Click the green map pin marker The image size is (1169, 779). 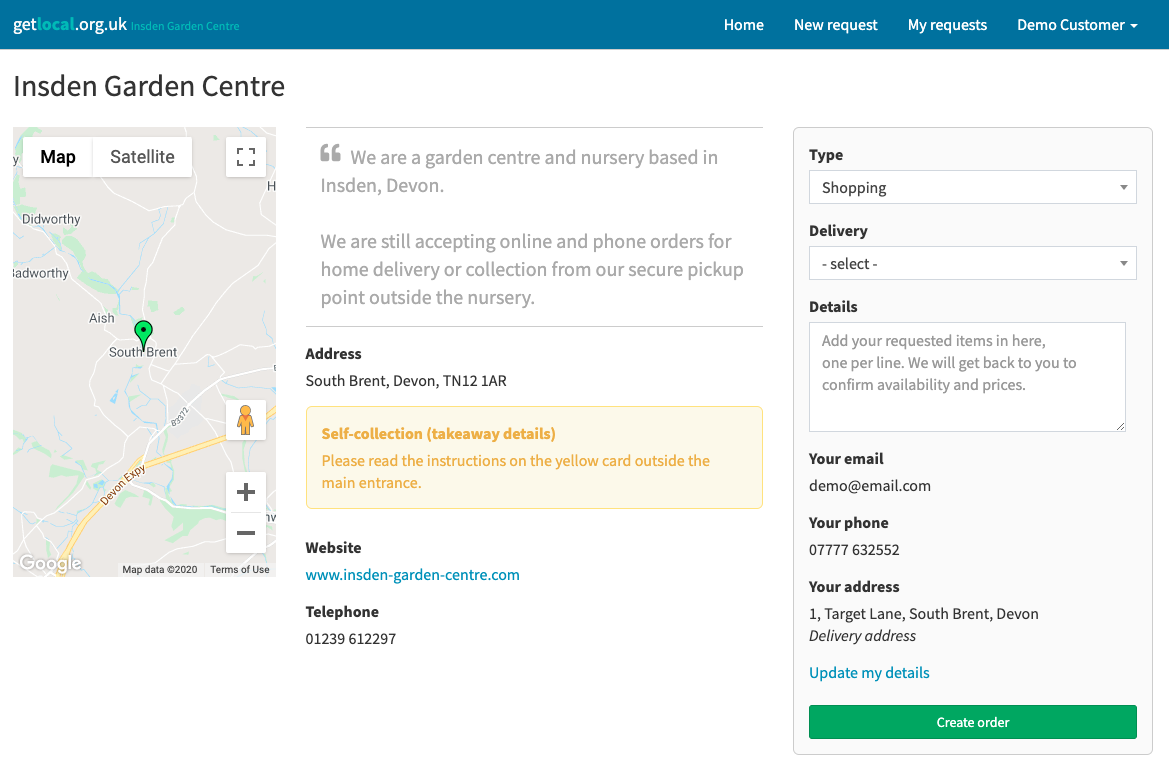pos(143,335)
